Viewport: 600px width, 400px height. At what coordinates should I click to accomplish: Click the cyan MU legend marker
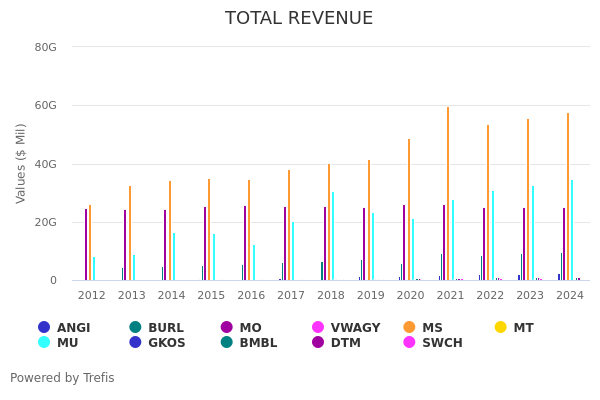[x=44, y=343]
